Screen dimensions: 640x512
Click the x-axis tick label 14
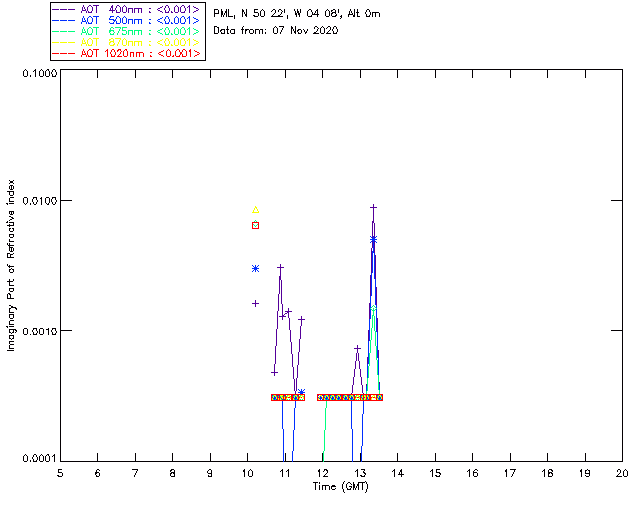click(398, 473)
